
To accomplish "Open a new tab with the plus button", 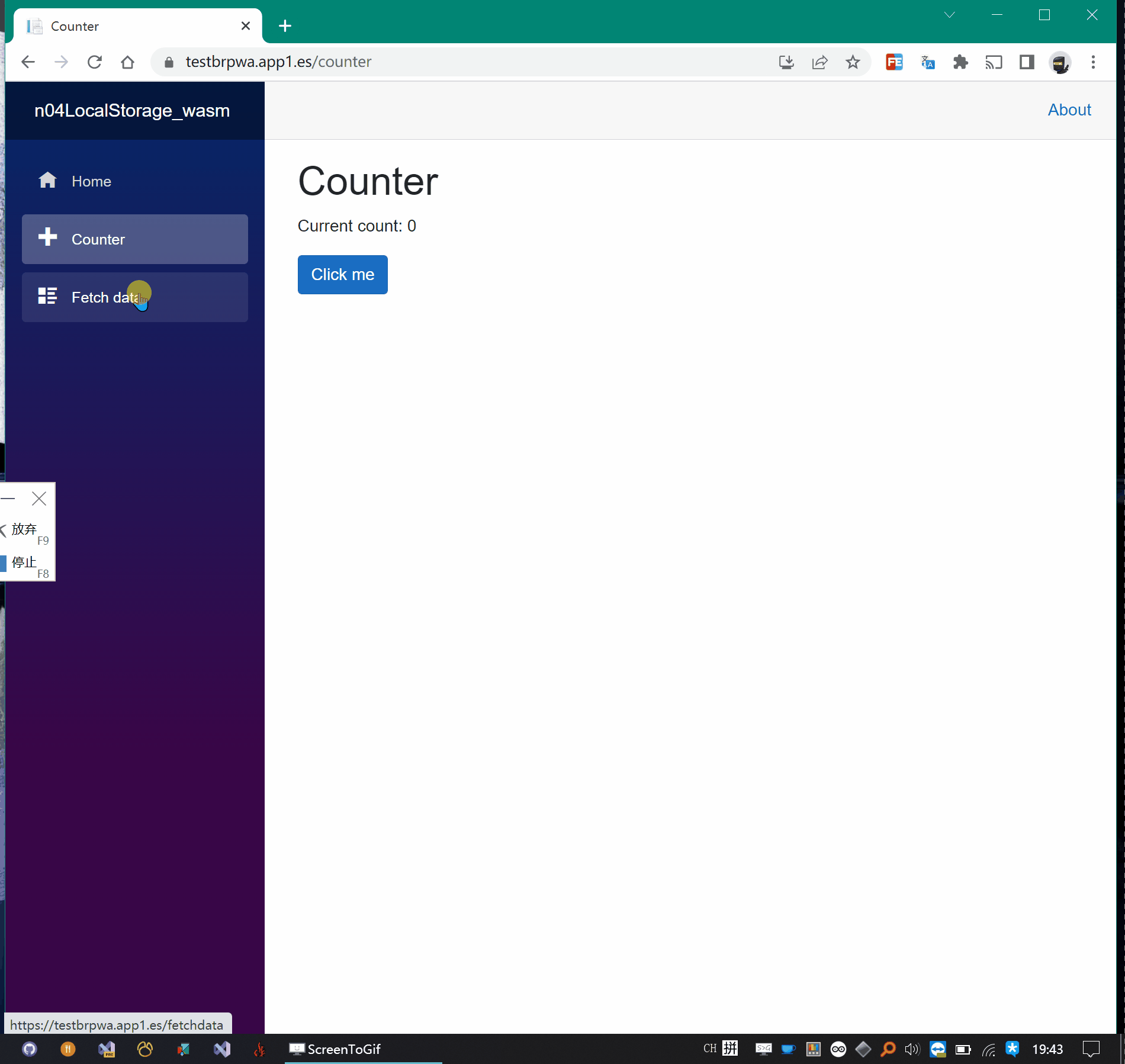I will pyautogui.click(x=285, y=25).
